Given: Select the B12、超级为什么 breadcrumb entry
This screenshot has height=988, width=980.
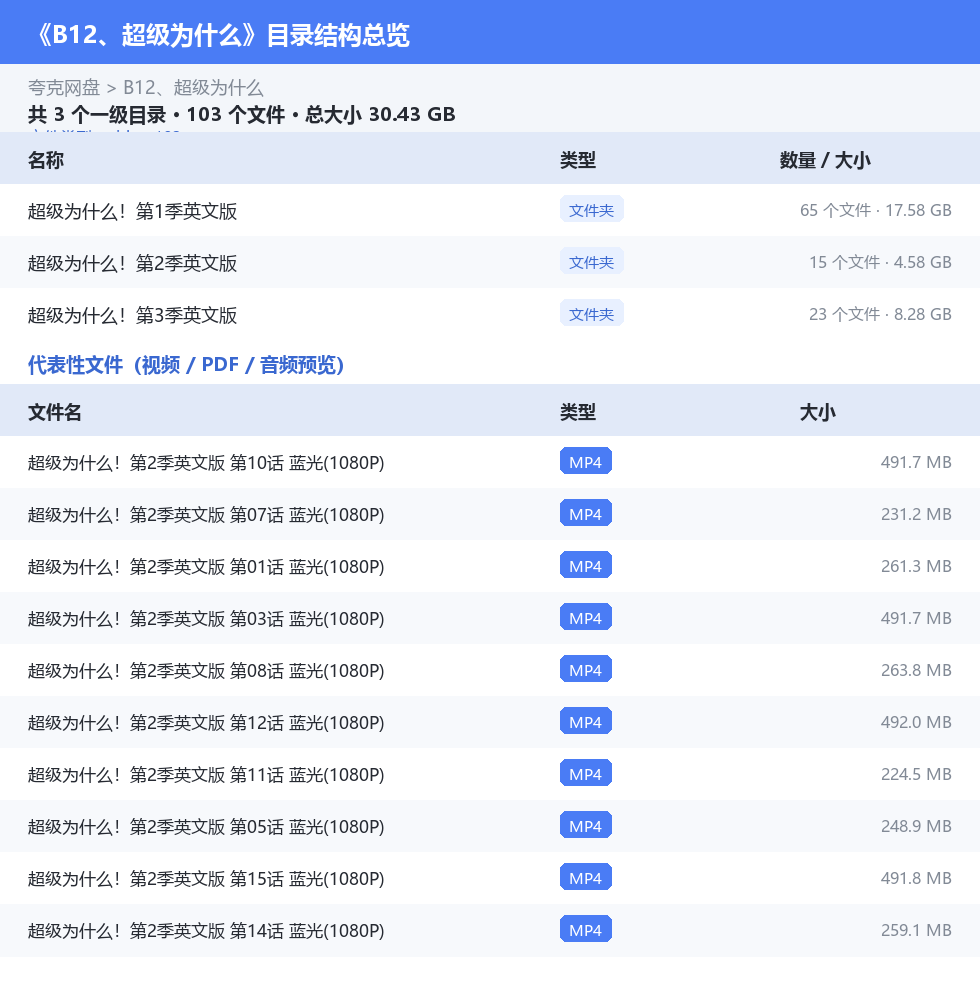Looking at the screenshot, I should pyautogui.click(x=193, y=88).
